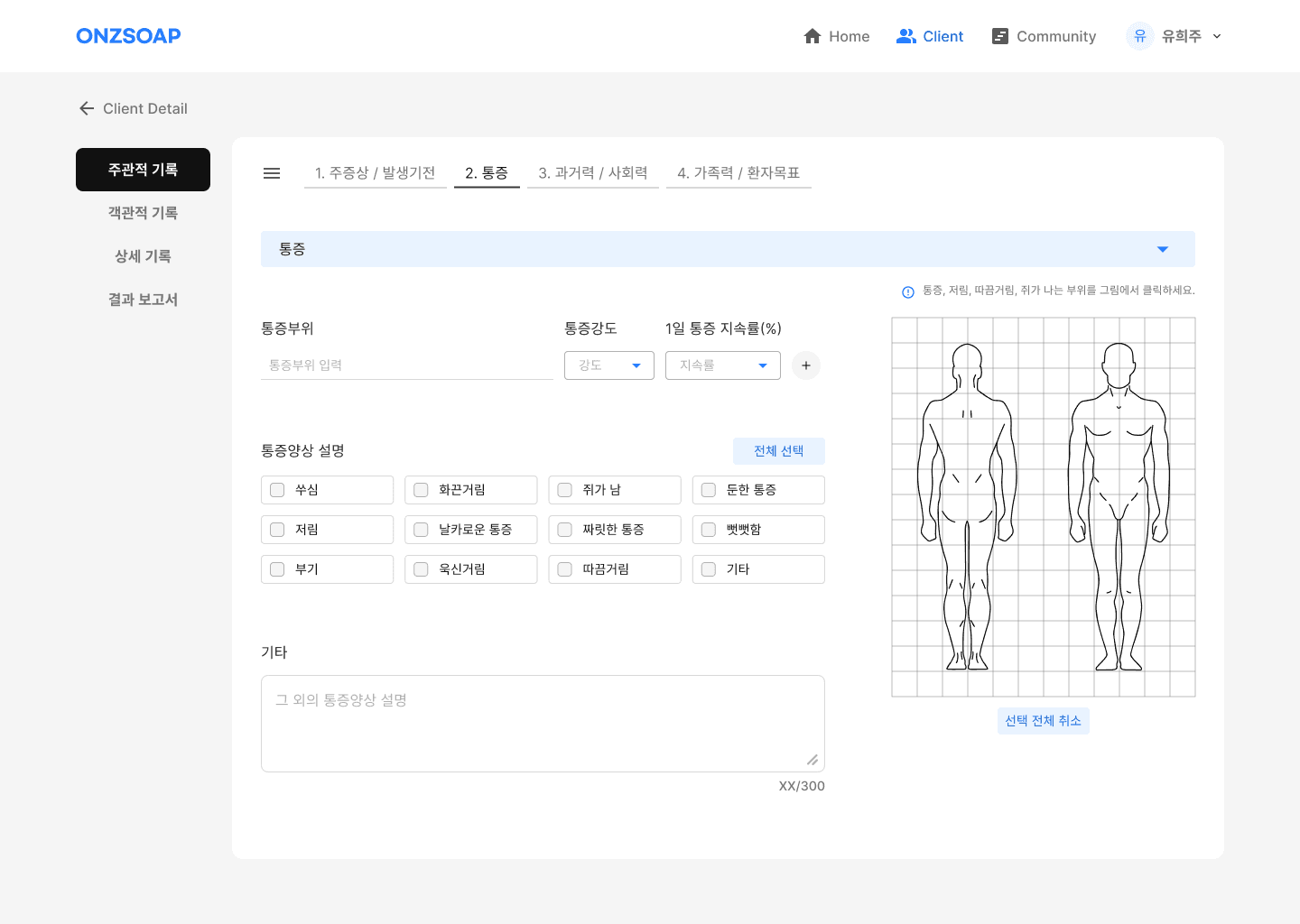Click the ONZSOAP logo
Image resolution: width=1300 pixels, height=924 pixels.
pos(128,36)
